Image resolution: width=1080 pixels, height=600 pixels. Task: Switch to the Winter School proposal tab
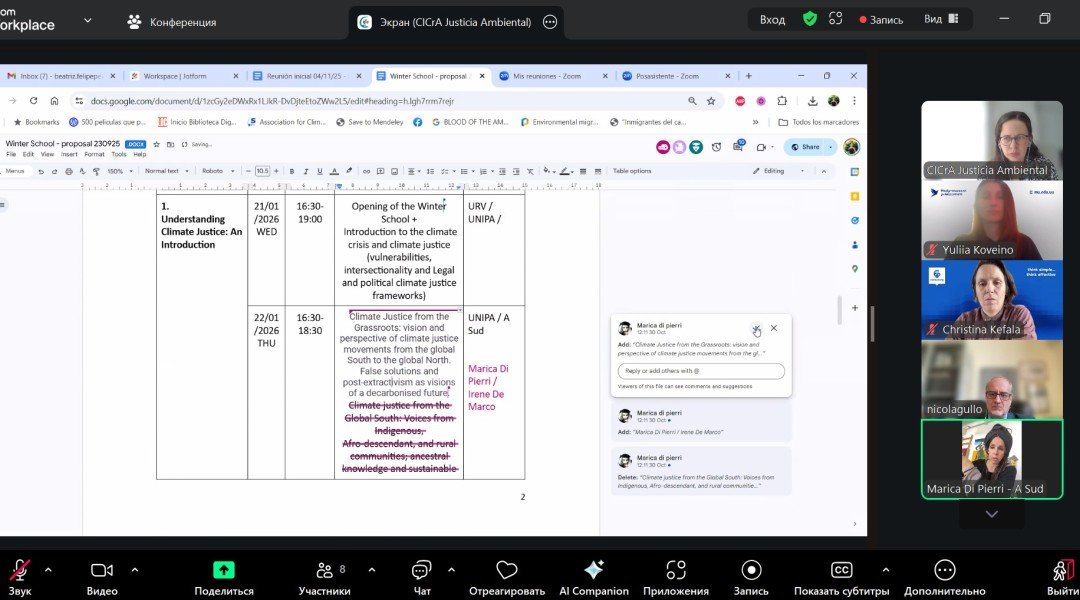coord(430,76)
